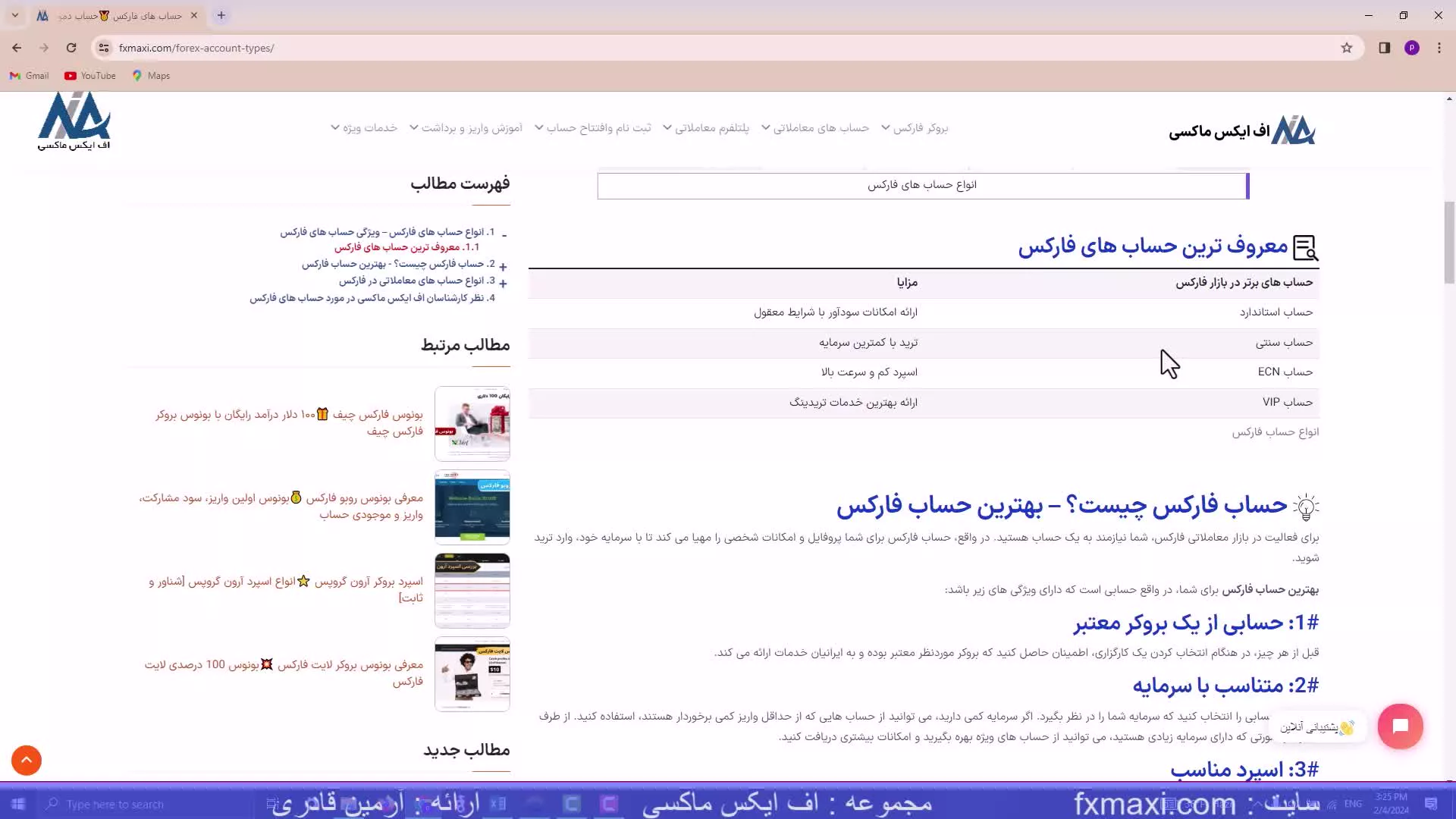Open TOC link حساب فارکس چیست؟
The image size is (1456, 819).
coord(398,264)
